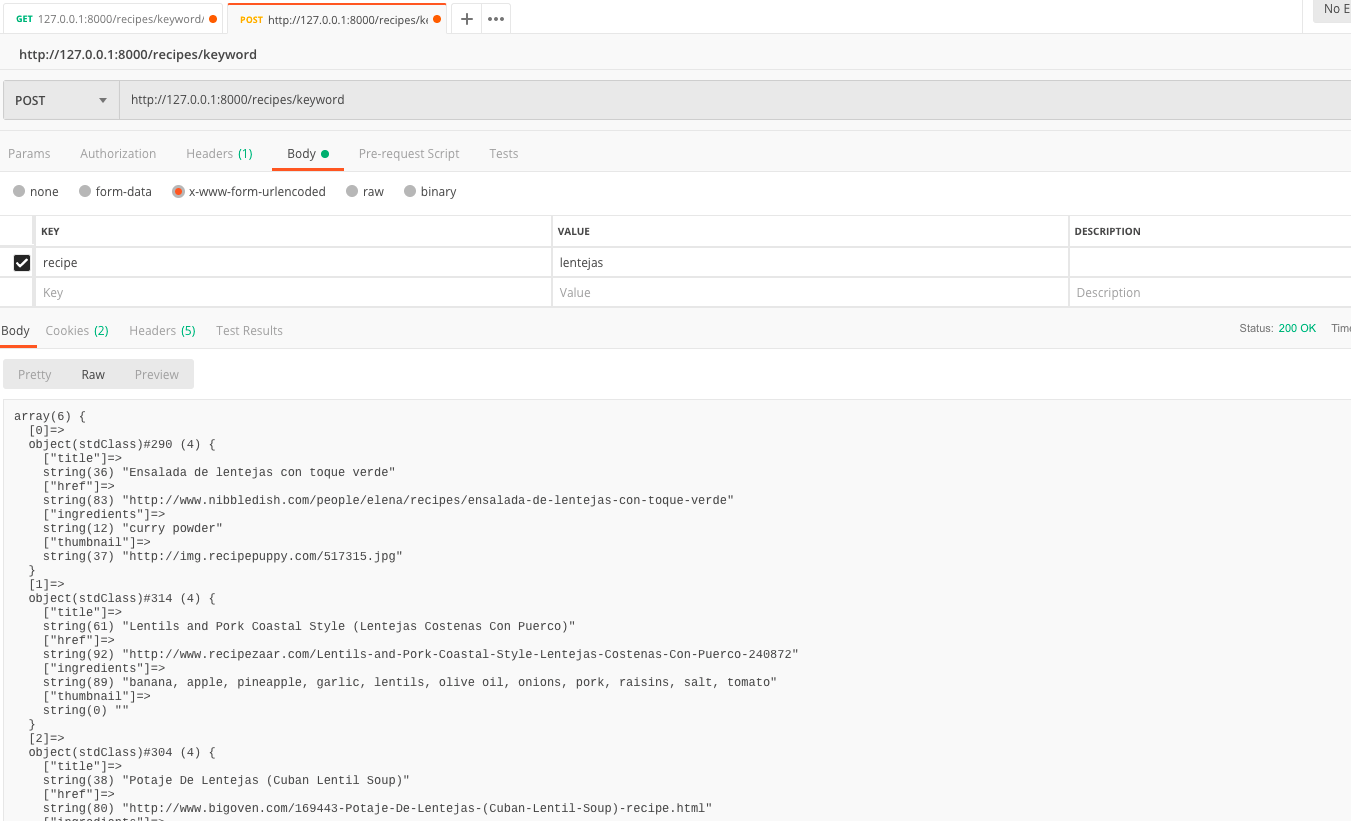The image size is (1351, 821).
Task: Switch to the GET recipes/keyword request tab
Action: click(x=112, y=19)
